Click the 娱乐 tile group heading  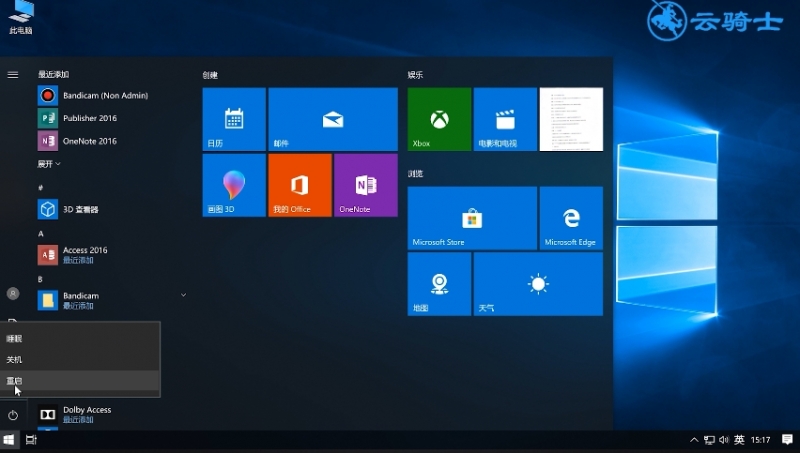pos(415,75)
